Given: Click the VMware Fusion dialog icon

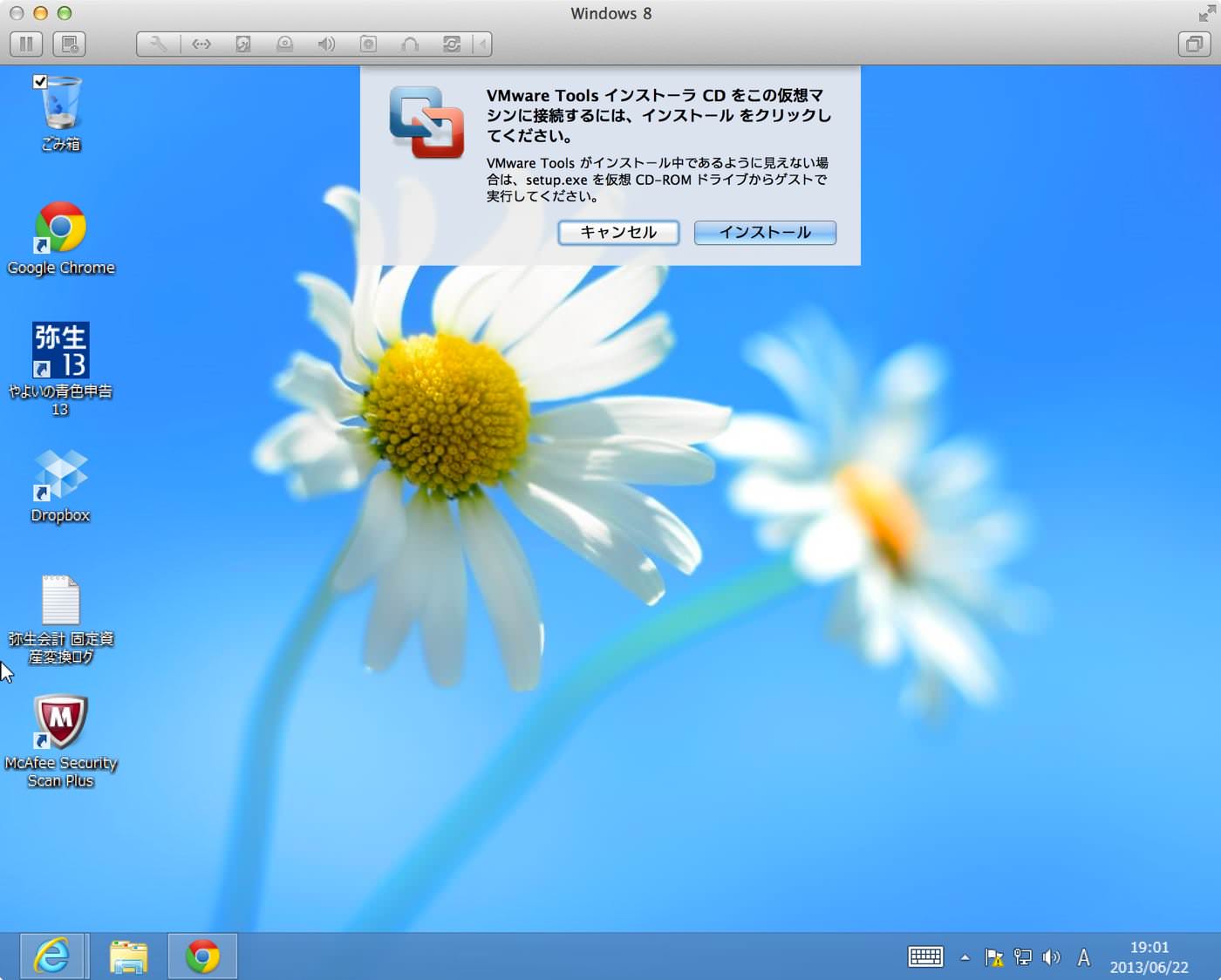Looking at the screenshot, I should pos(426,122).
